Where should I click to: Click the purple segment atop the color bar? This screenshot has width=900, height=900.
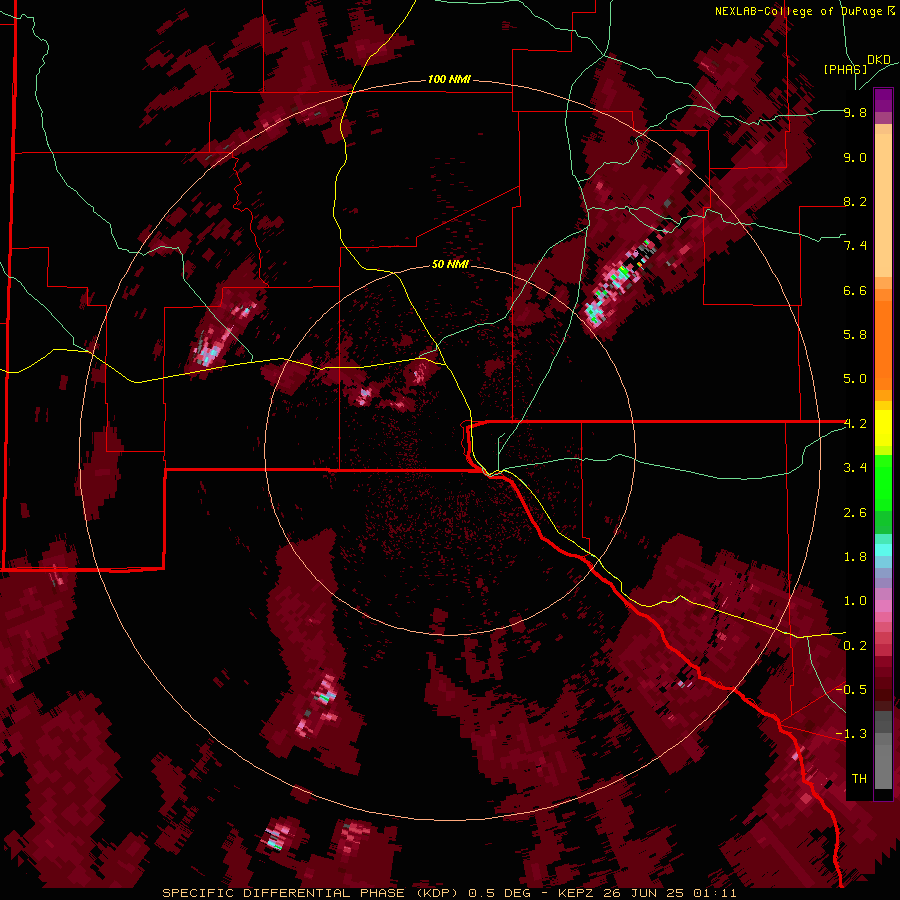click(883, 100)
